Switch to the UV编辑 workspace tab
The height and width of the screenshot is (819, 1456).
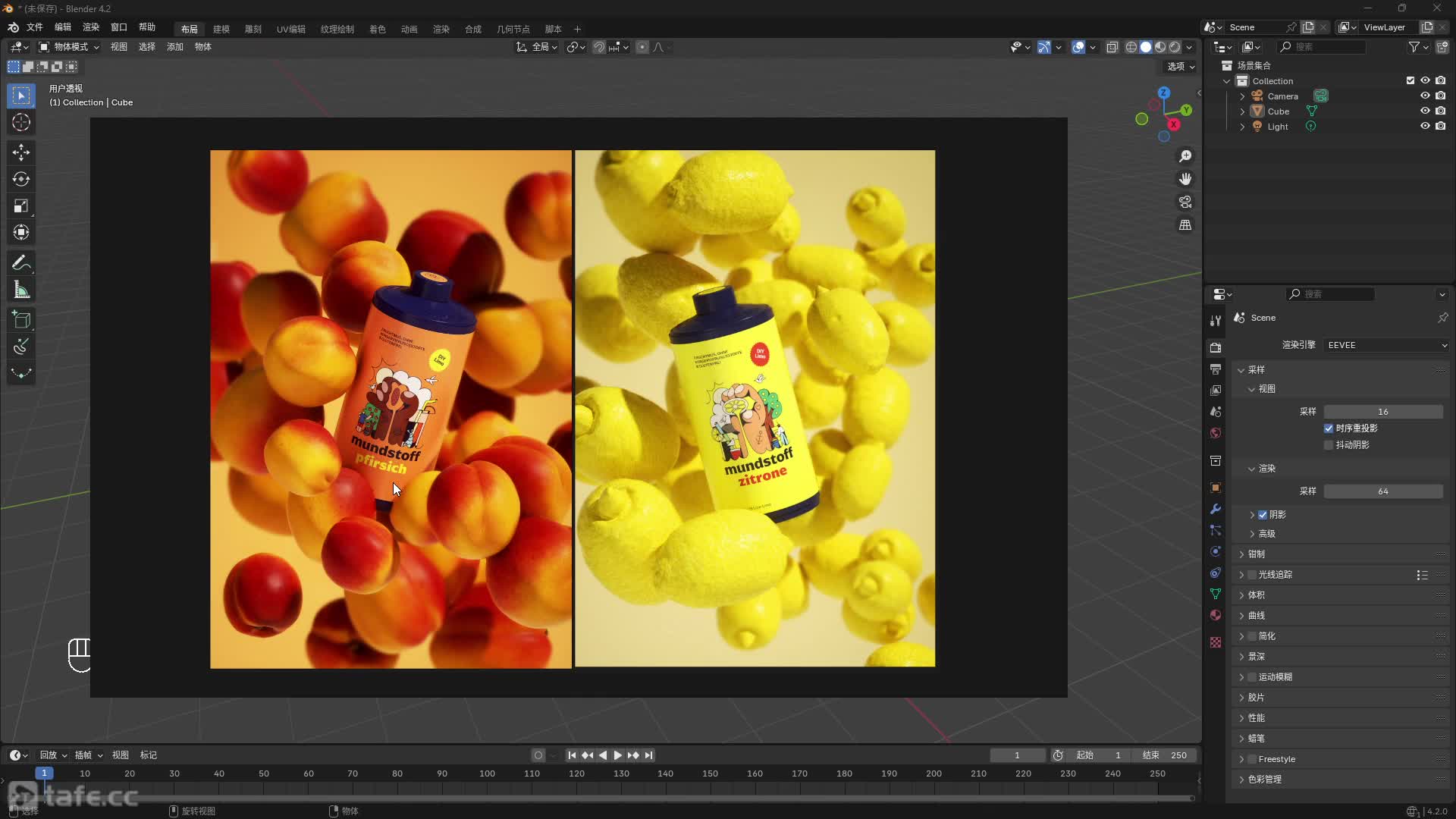click(x=291, y=30)
